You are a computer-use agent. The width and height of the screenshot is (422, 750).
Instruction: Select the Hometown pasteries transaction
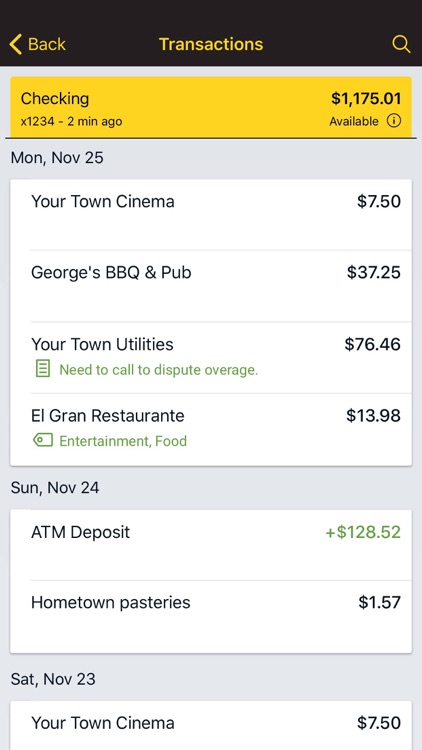point(211,617)
